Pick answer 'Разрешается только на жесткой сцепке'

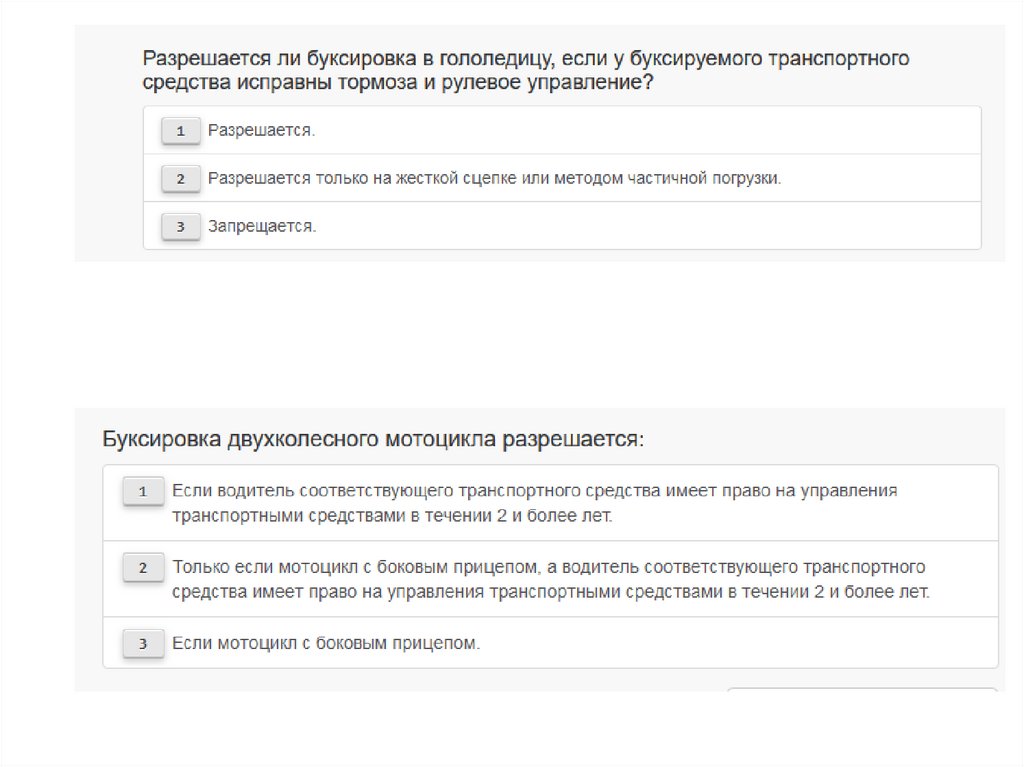pyautogui.click(x=493, y=179)
